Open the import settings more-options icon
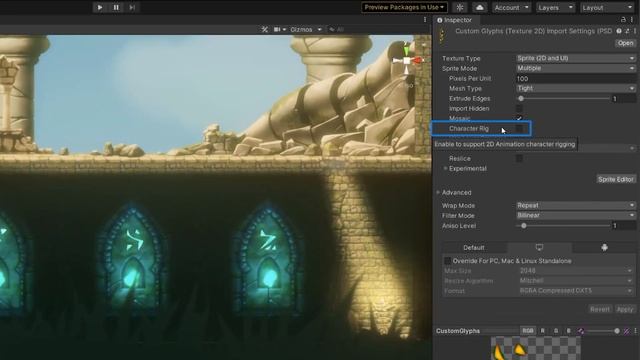This screenshot has height=360, width=640. (635, 31)
